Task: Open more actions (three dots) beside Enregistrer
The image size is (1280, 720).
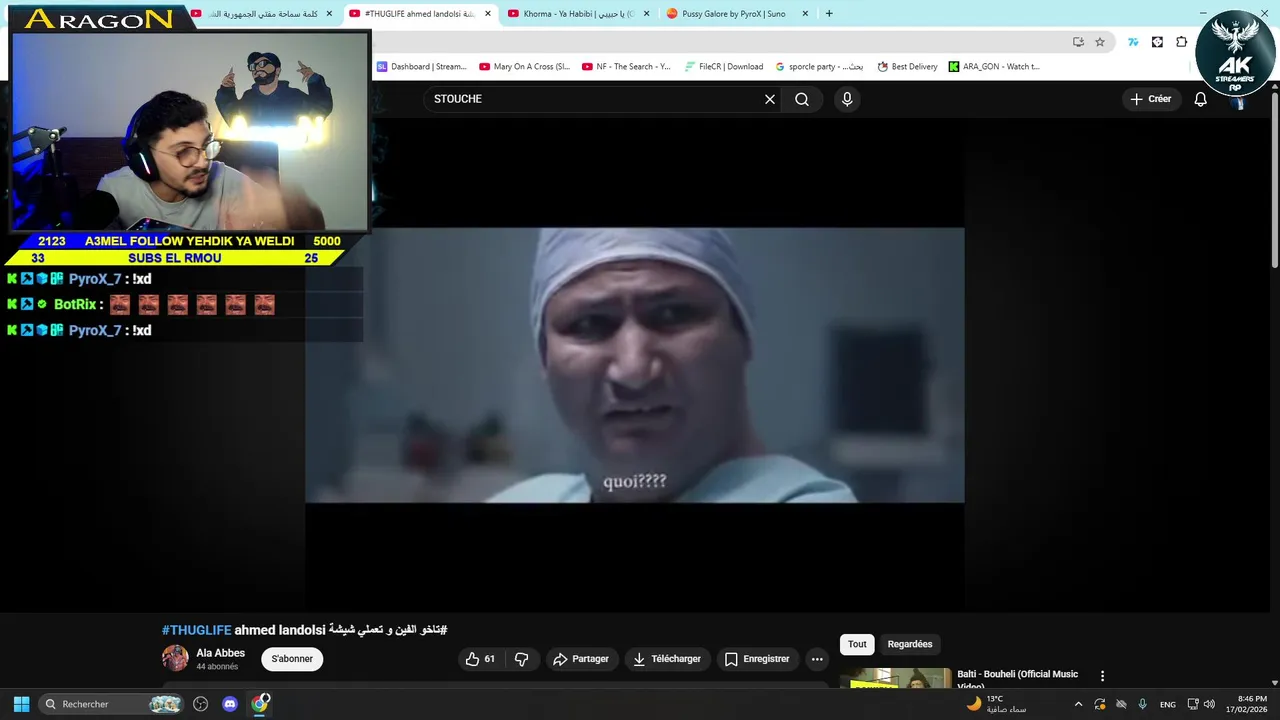Action: [x=817, y=659]
